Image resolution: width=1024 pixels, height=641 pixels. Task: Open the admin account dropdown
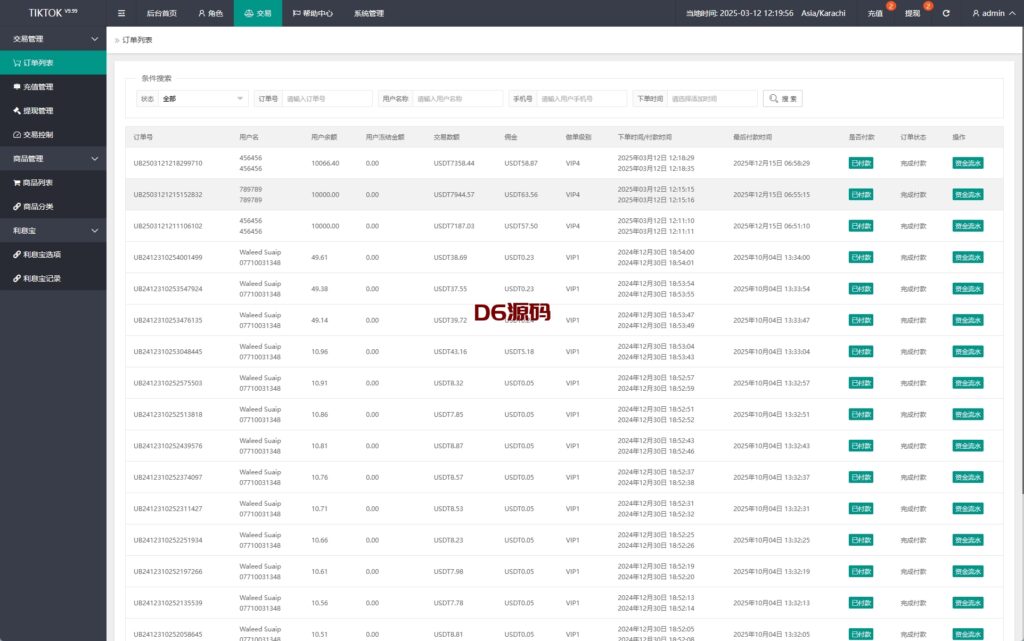pos(993,13)
